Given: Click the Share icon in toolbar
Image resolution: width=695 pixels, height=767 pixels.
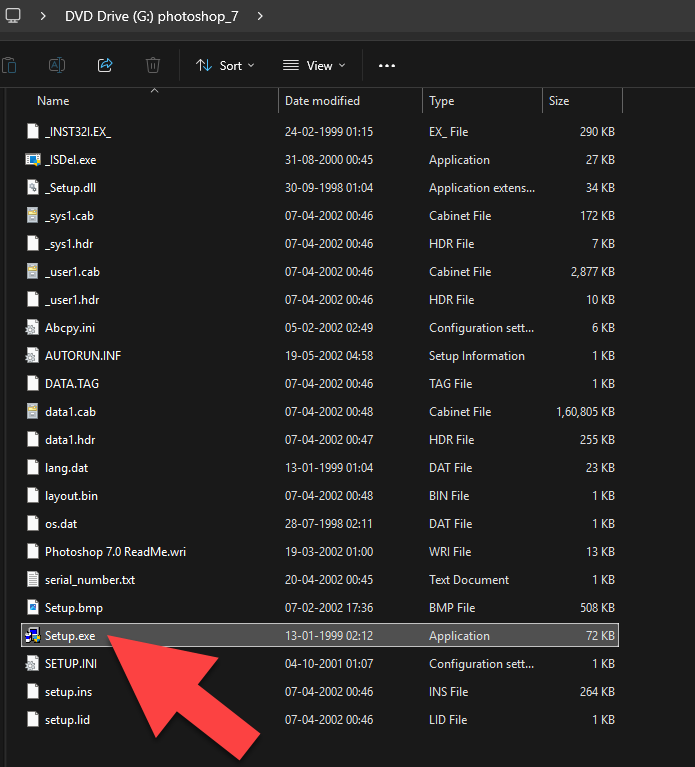Looking at the screenshot, I should tap(105, 65).
